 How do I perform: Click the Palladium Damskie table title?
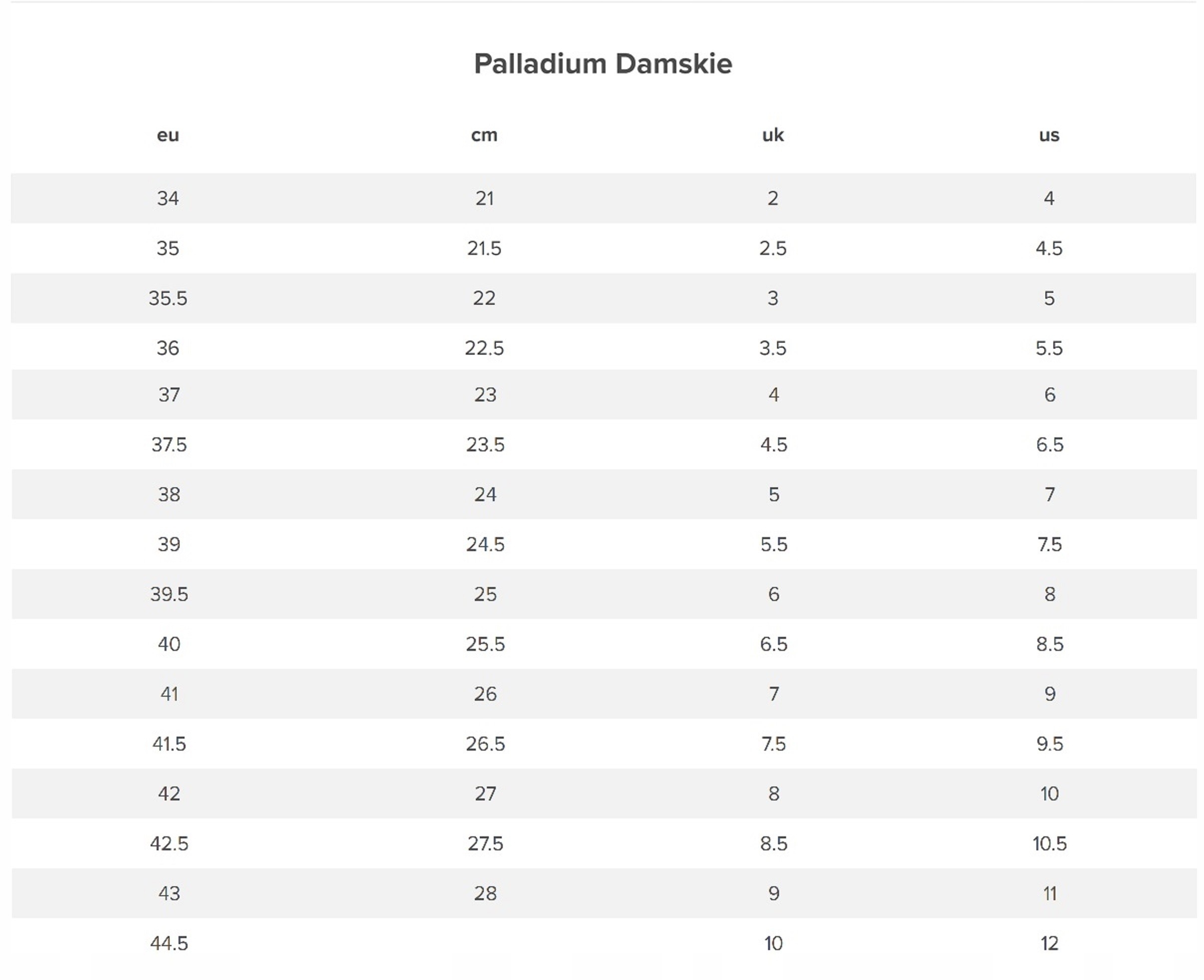603,64
